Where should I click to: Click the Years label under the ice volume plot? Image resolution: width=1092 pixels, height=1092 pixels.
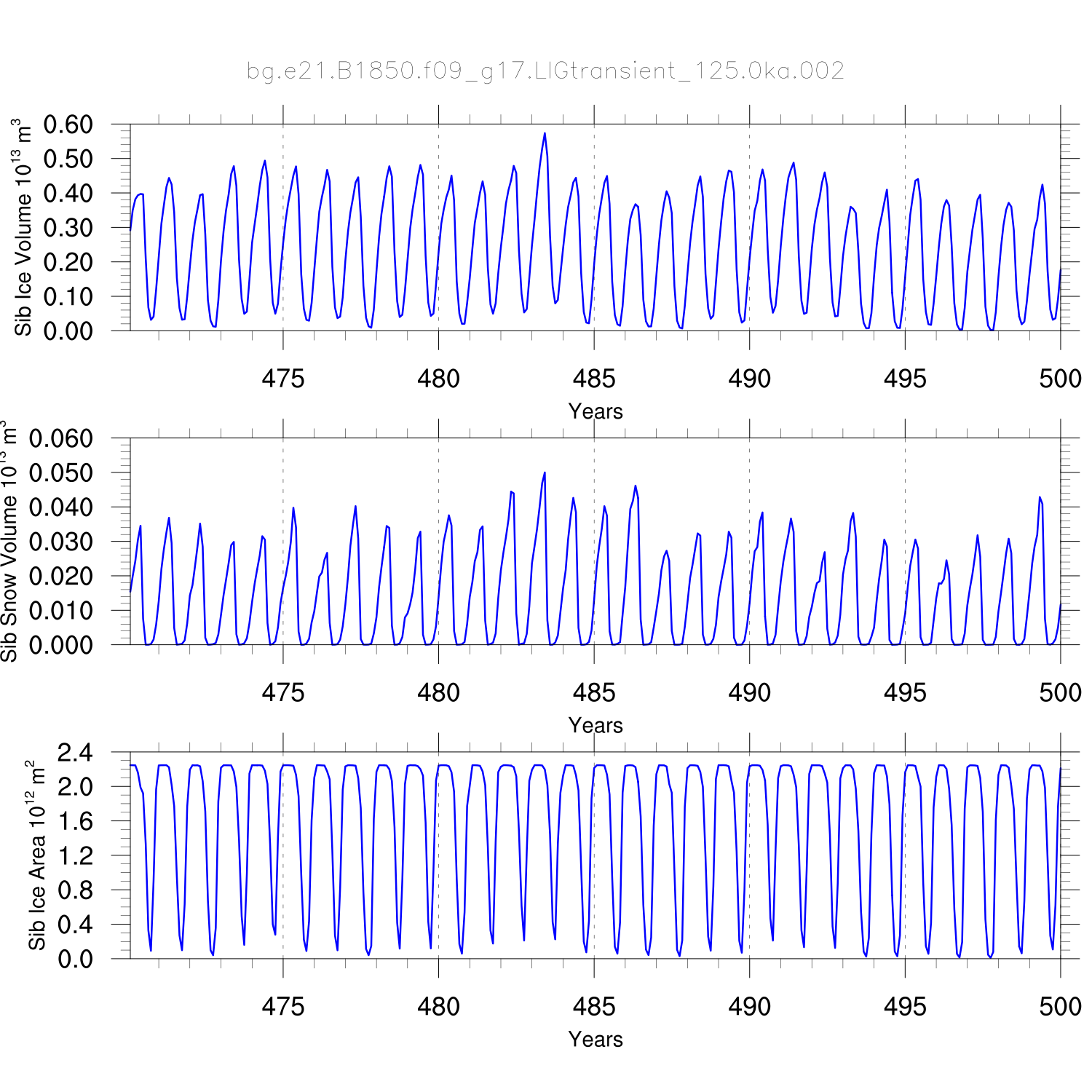coord(595,411)
